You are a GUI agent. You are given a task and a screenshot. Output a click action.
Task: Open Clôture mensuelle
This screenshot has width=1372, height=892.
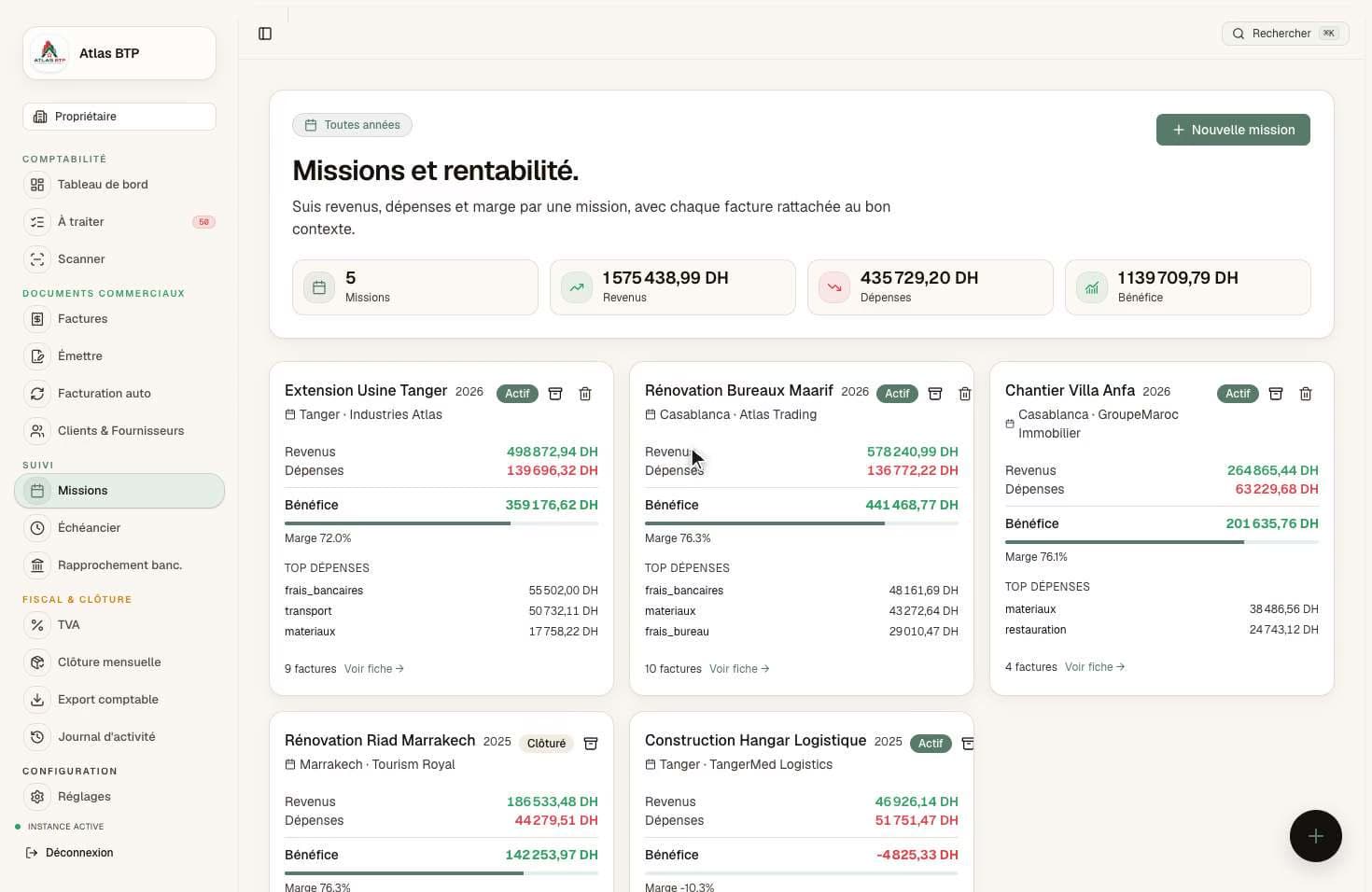click(119, 662)
